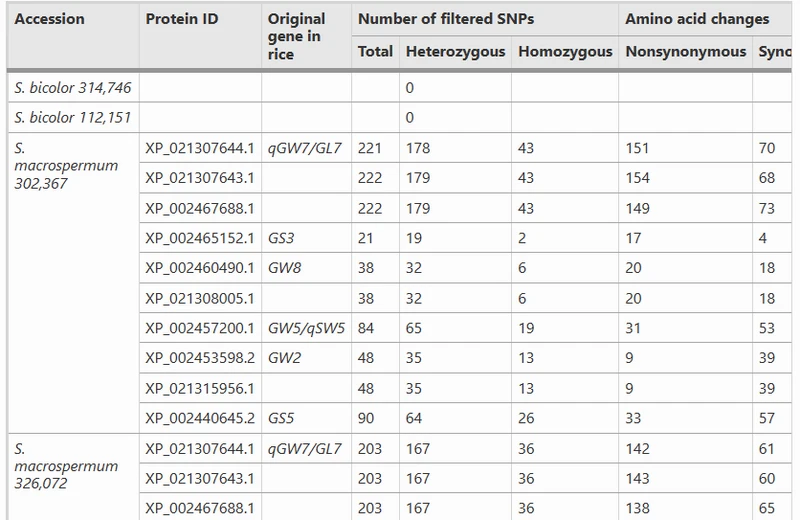800x520 pixels.
Task: Select the Heterozygous sub-column header
Action: coord(455,51)
